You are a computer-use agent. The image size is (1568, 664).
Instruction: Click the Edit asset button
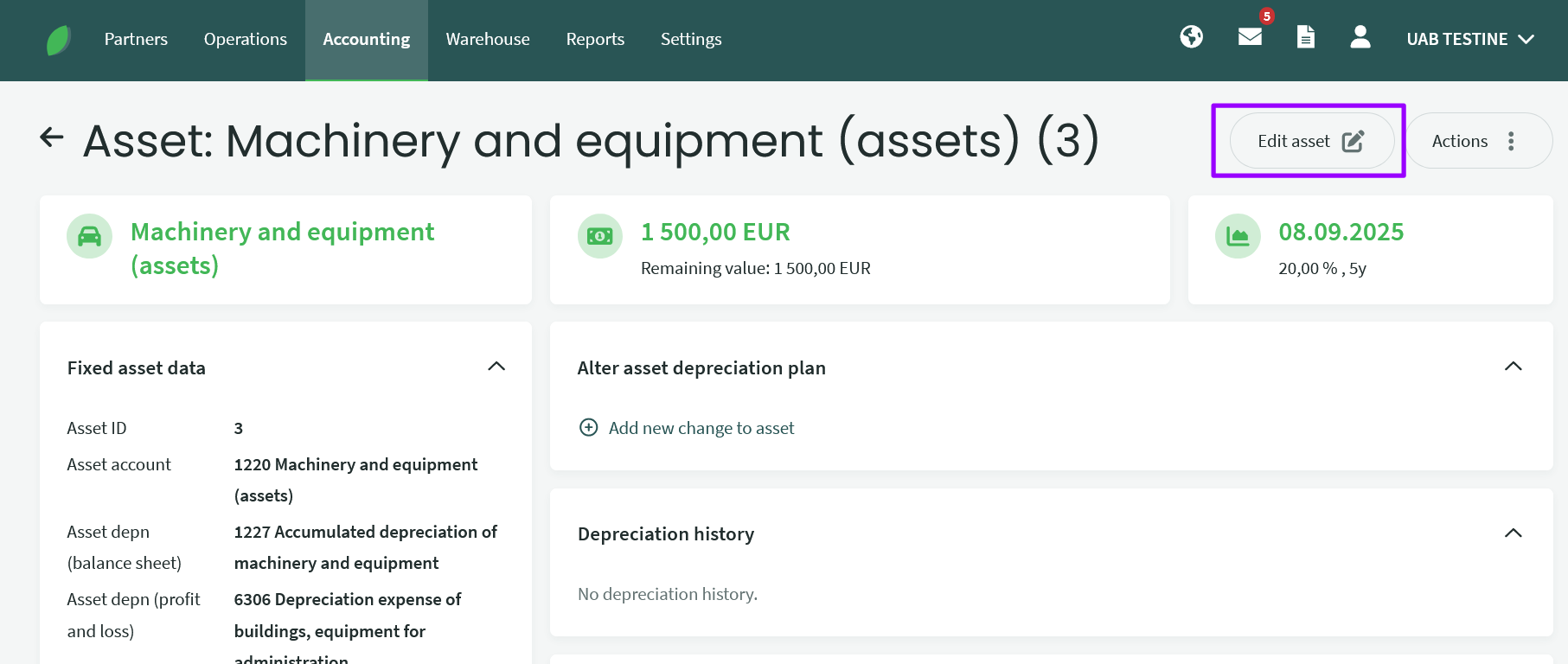pos(1310,141)
